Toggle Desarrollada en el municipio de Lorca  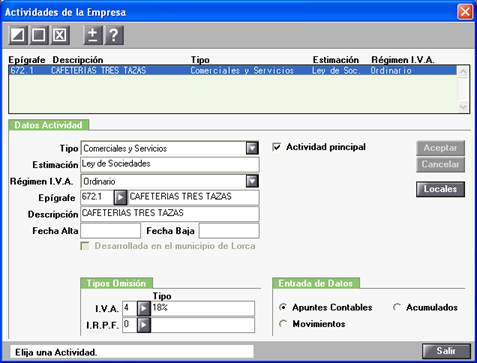click(x=85, y=246)
